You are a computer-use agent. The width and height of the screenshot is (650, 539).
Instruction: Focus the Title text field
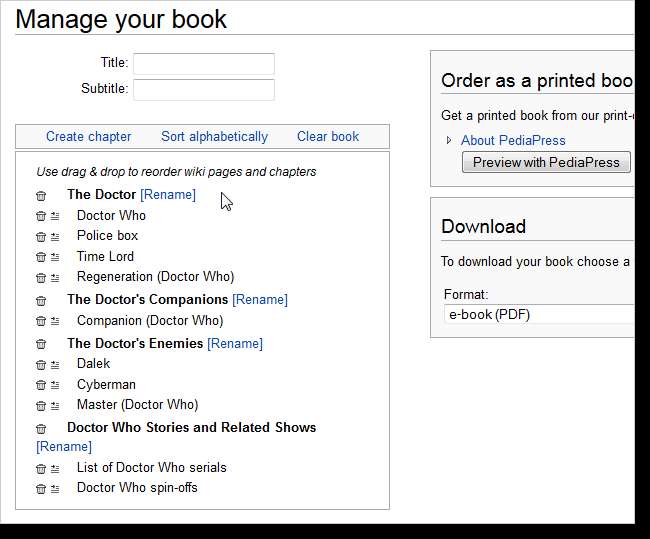pyautogui.click(x=204, y=64)
